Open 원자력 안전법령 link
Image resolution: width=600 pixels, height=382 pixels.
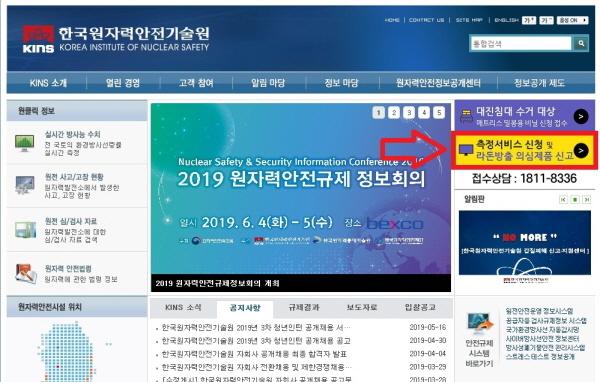[68, 269]
